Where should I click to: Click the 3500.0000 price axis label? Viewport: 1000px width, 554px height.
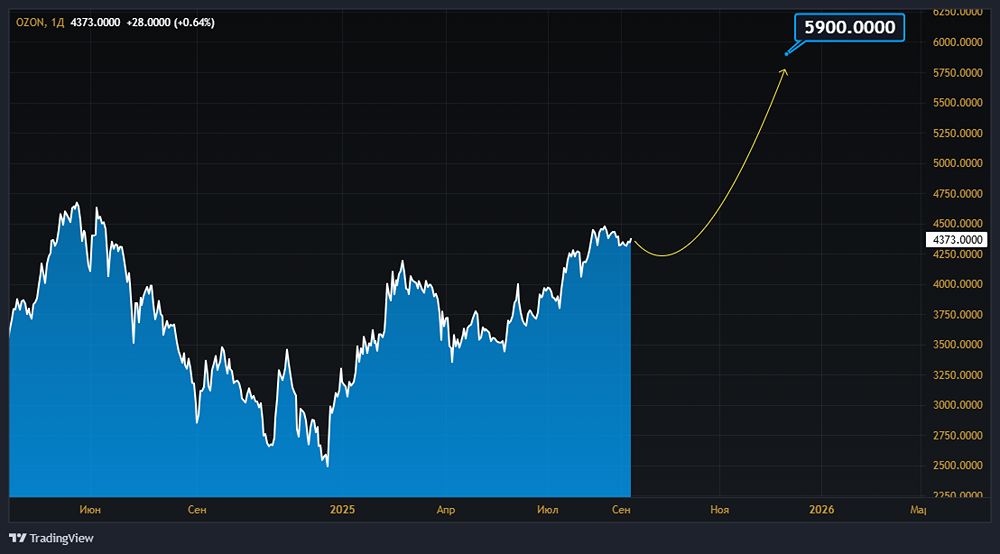(x=957, y=344)
